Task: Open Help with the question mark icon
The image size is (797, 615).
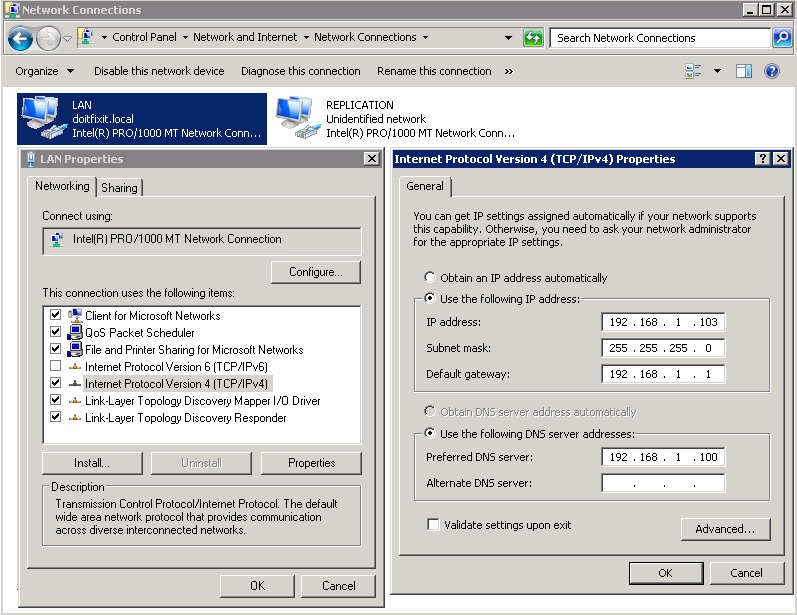Action: [772, 71]
